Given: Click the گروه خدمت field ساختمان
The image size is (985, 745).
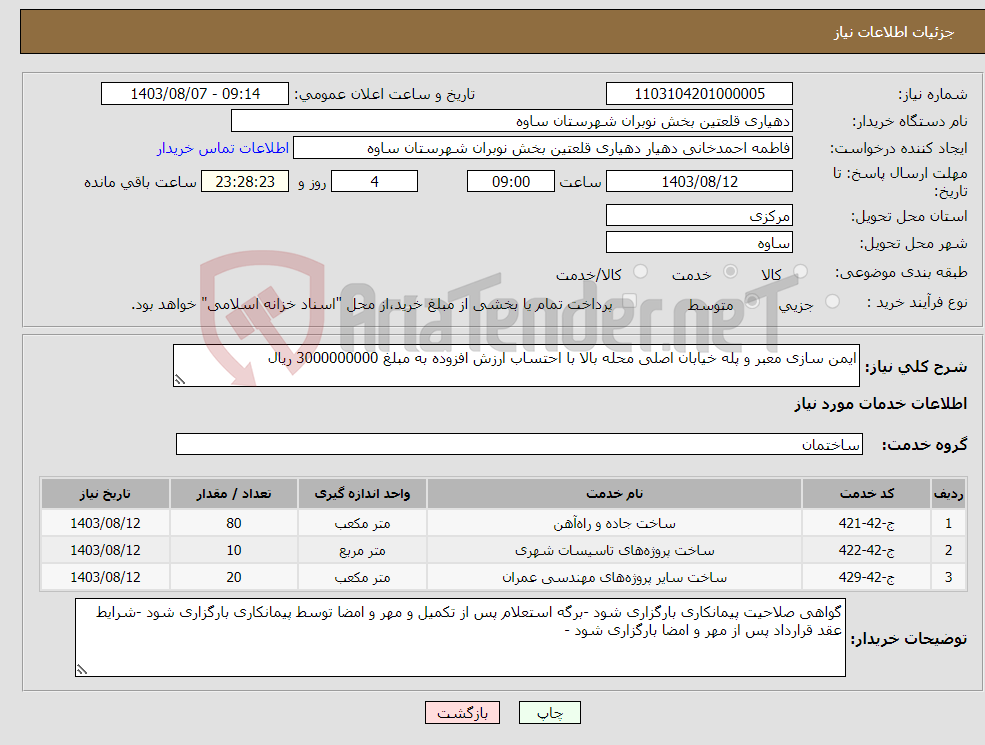Looking at the screenshot, I should pyautogui.click(x=519, y=444).
